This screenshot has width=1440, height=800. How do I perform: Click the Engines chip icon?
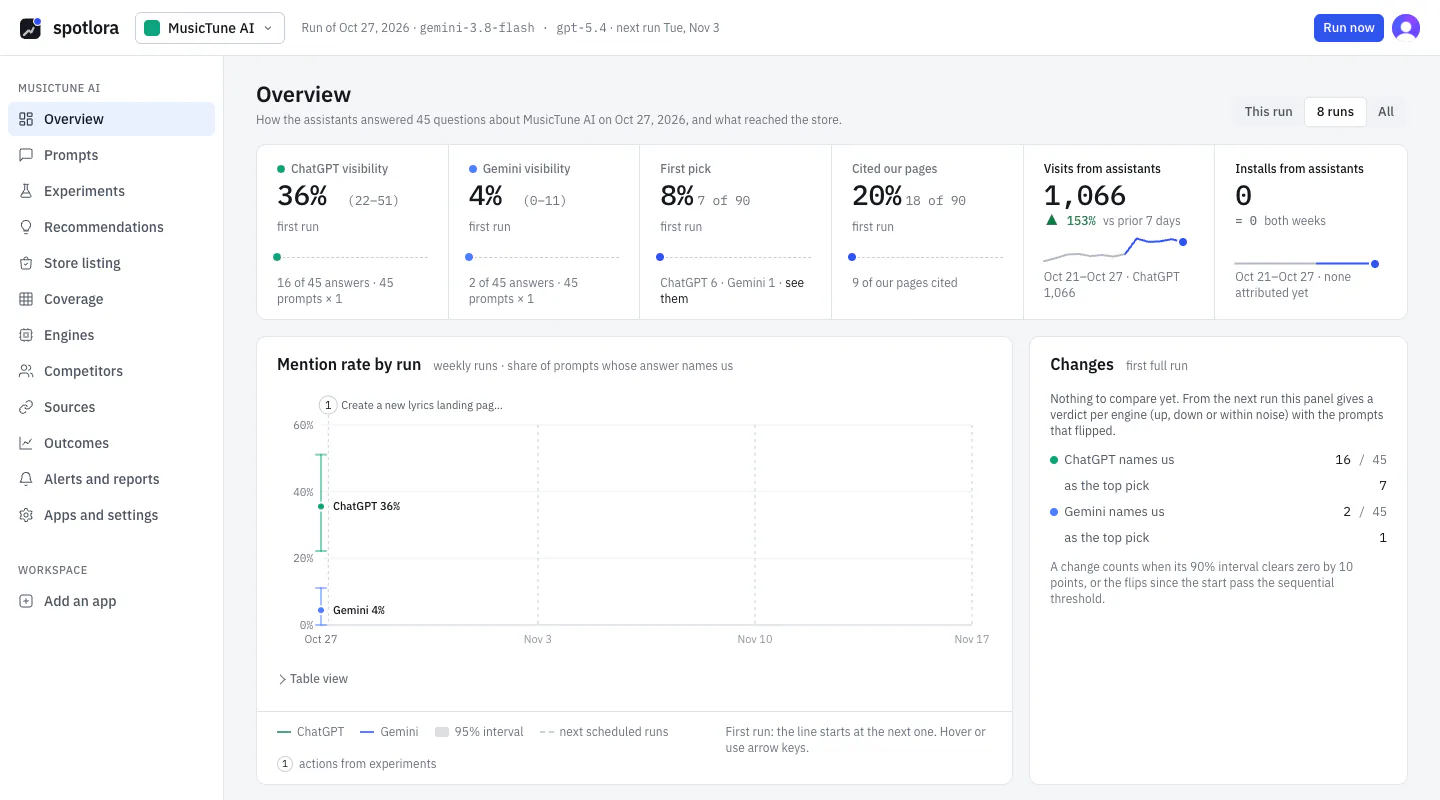point(26,335)
